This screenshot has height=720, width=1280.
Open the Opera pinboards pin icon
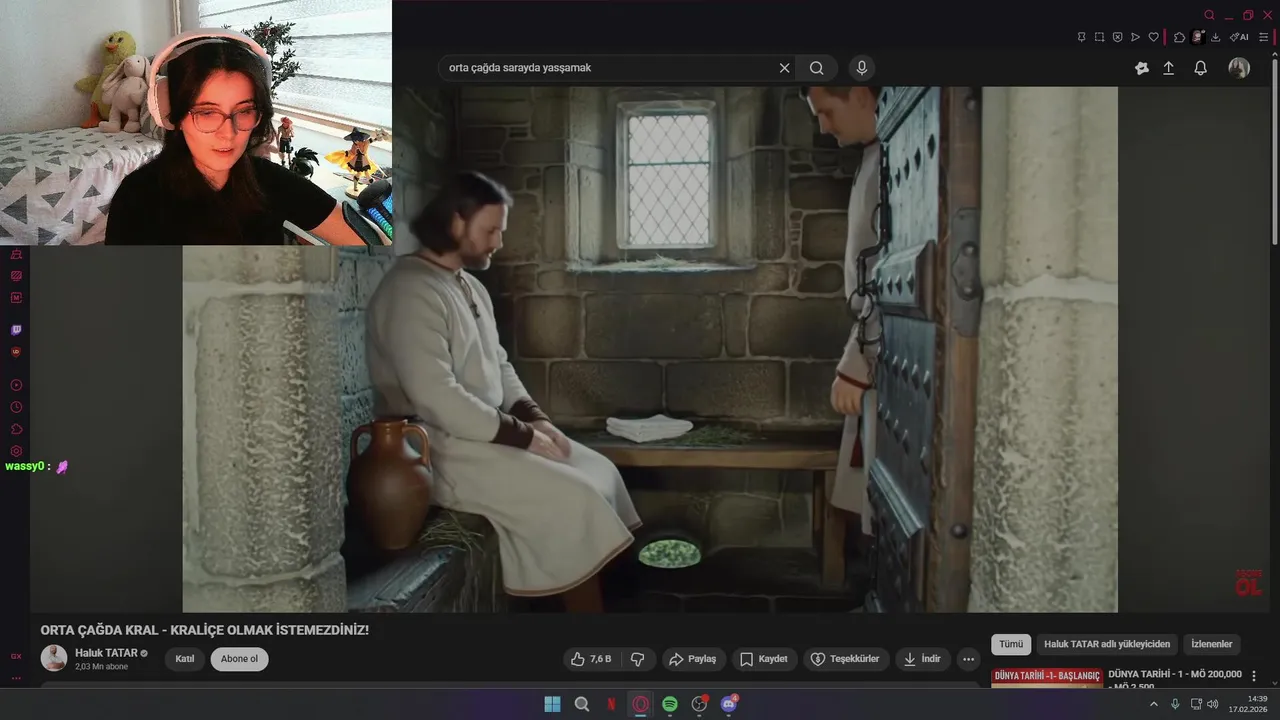pos(1081,37)
